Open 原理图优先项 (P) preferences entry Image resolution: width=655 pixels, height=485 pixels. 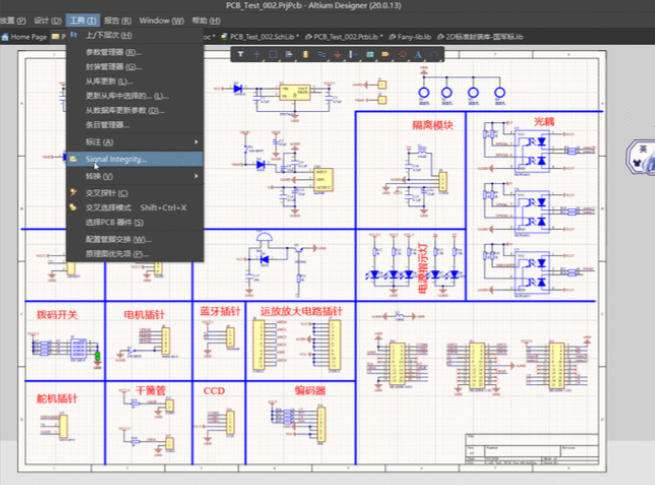tap(135, 254)
